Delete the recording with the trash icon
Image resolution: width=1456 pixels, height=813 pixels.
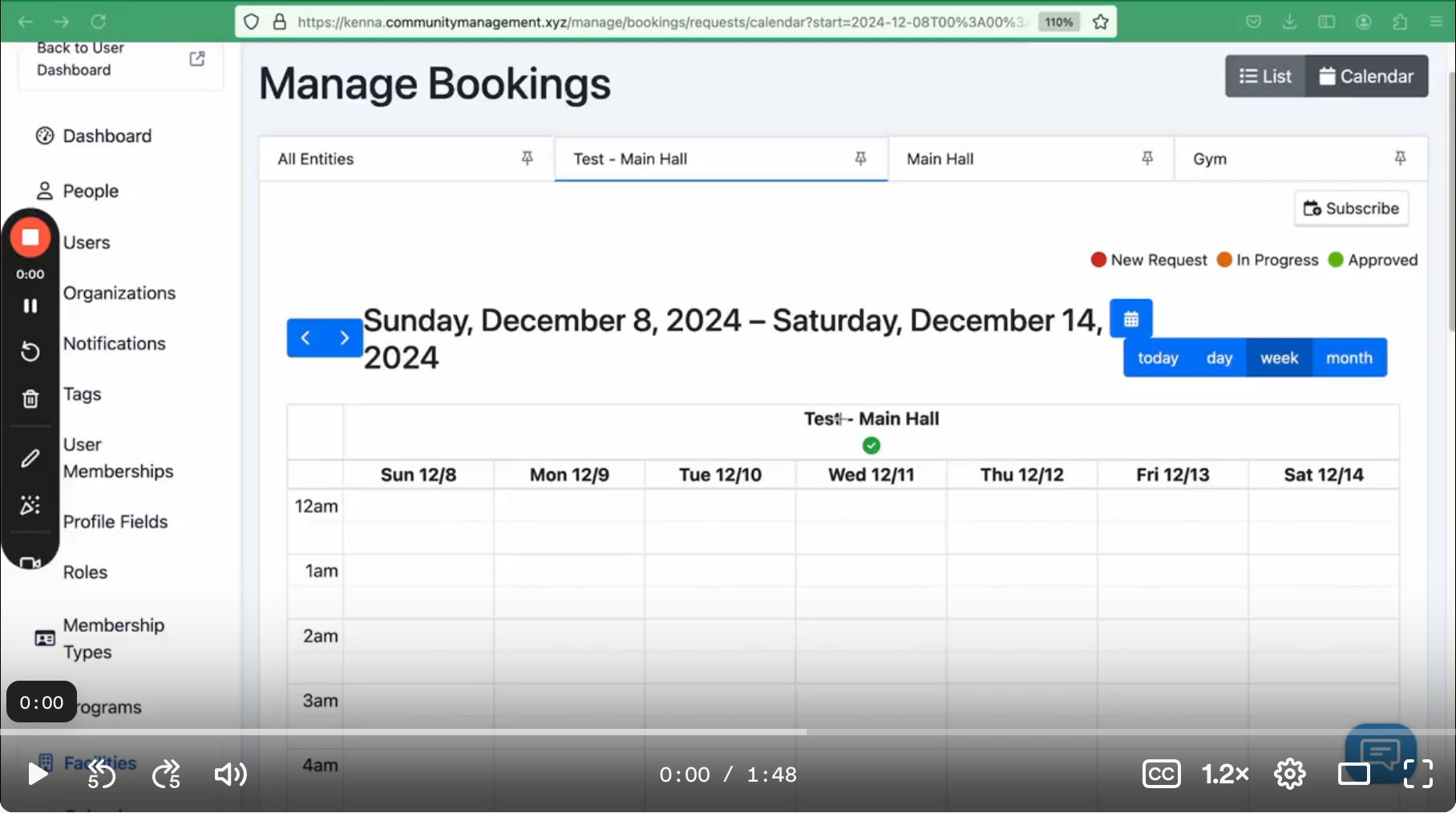tap(30, 398)
